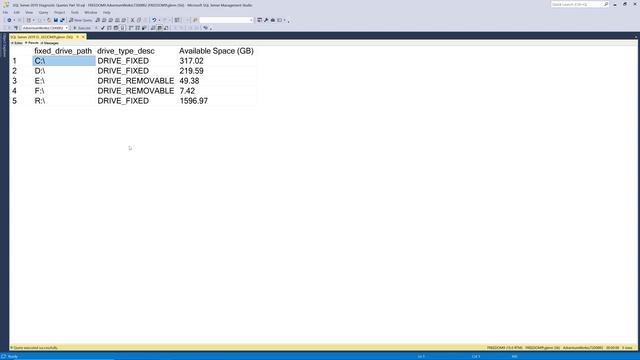Select the D:\ drive path cell
The width and height of the screenshot is (640, 360).
(x=64, y=71)
